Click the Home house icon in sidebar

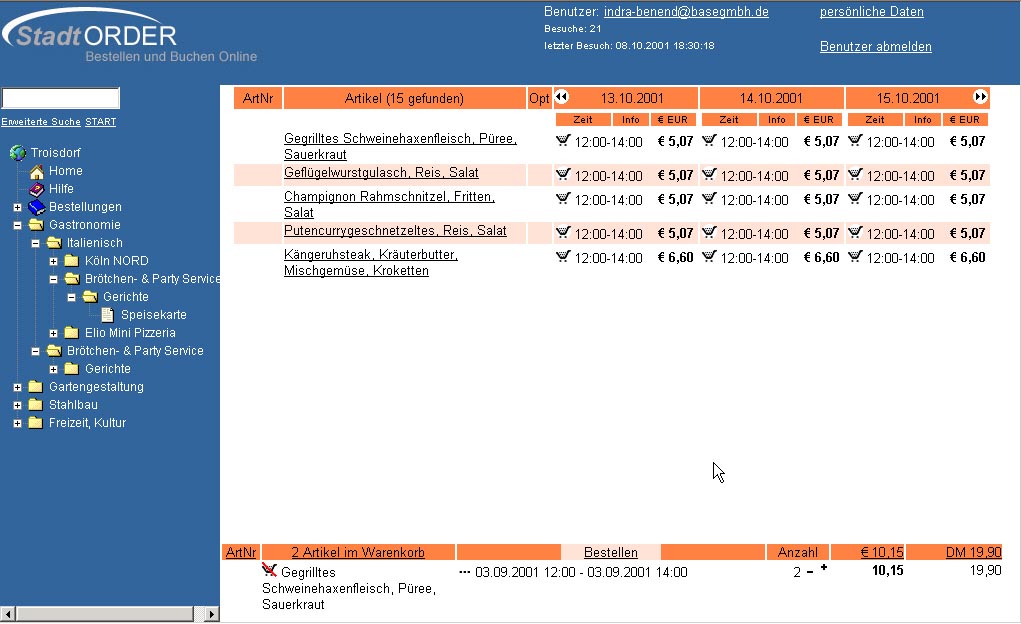[x=37, y=171]
